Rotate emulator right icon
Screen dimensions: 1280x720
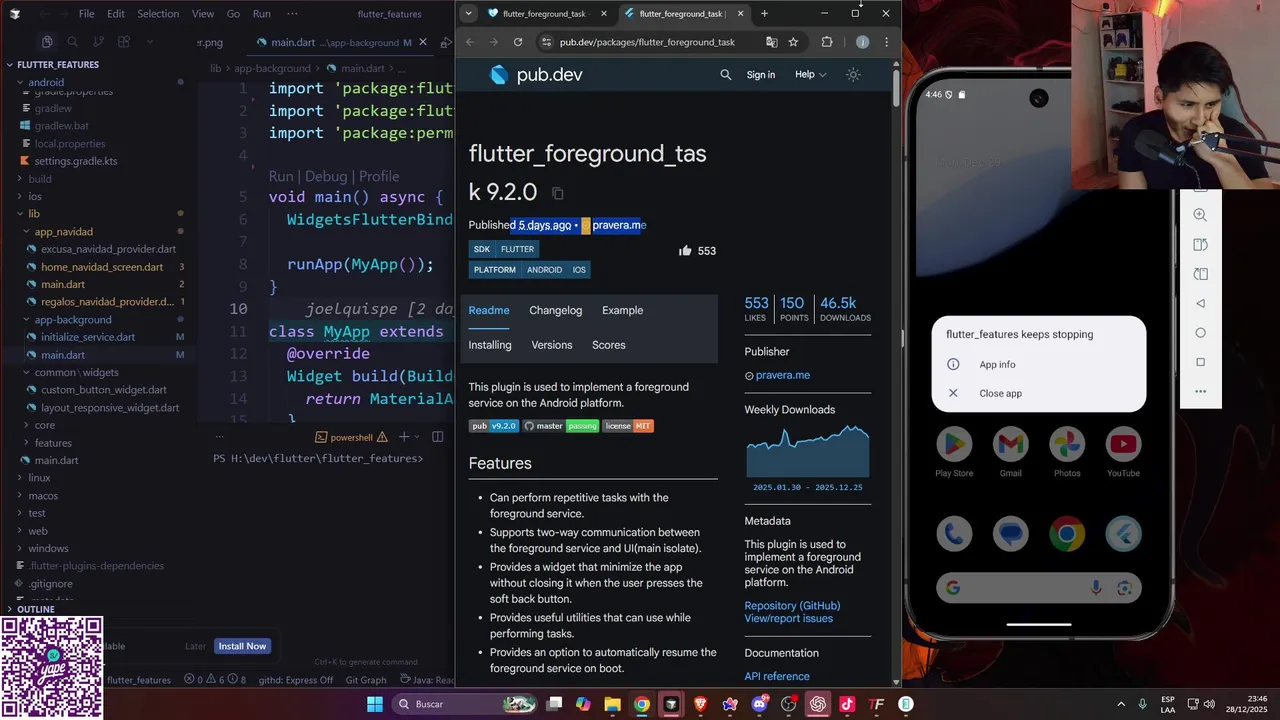(x=1200, y=274)
